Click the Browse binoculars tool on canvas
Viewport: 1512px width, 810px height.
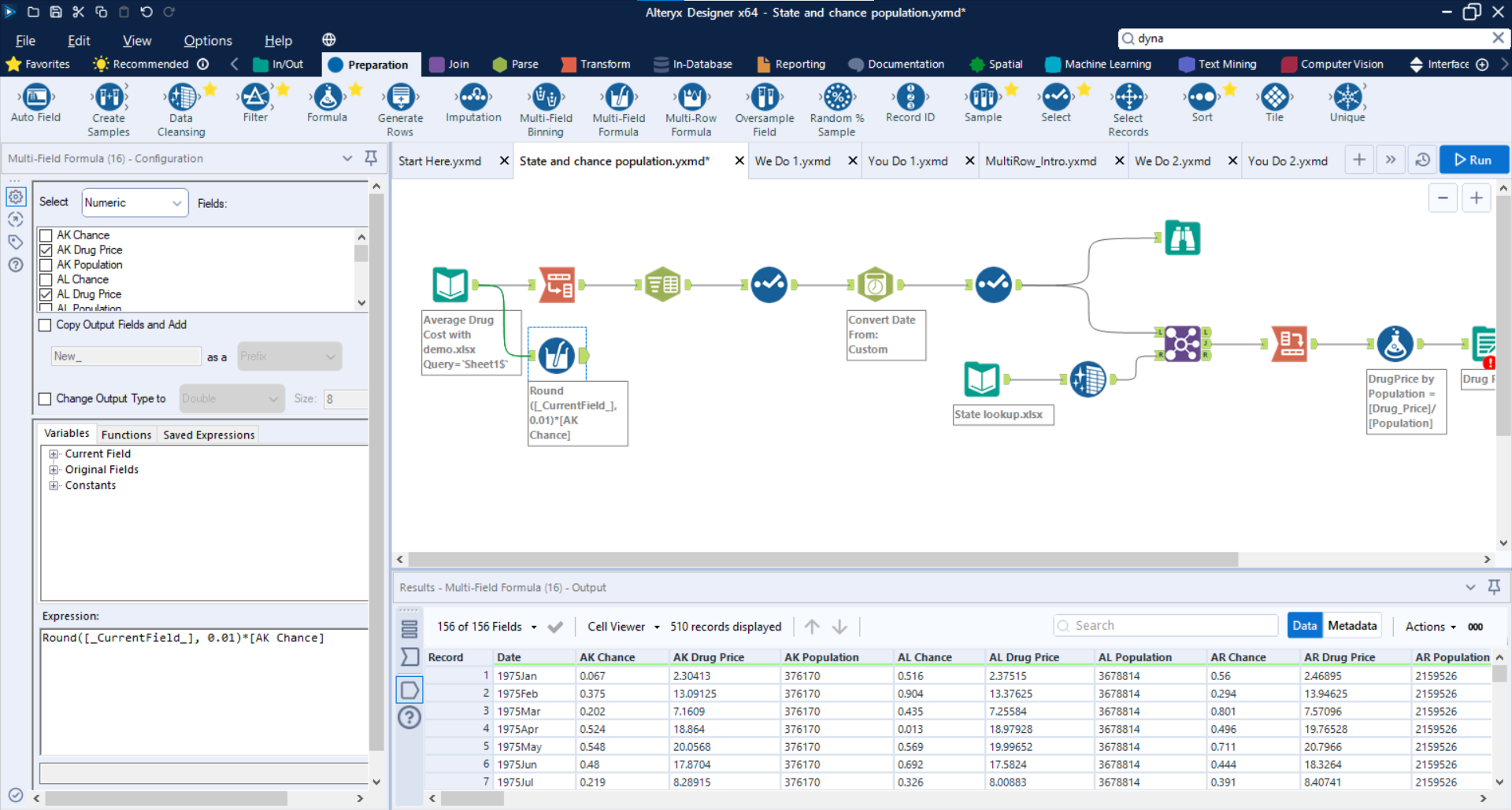coord(1182,238)
